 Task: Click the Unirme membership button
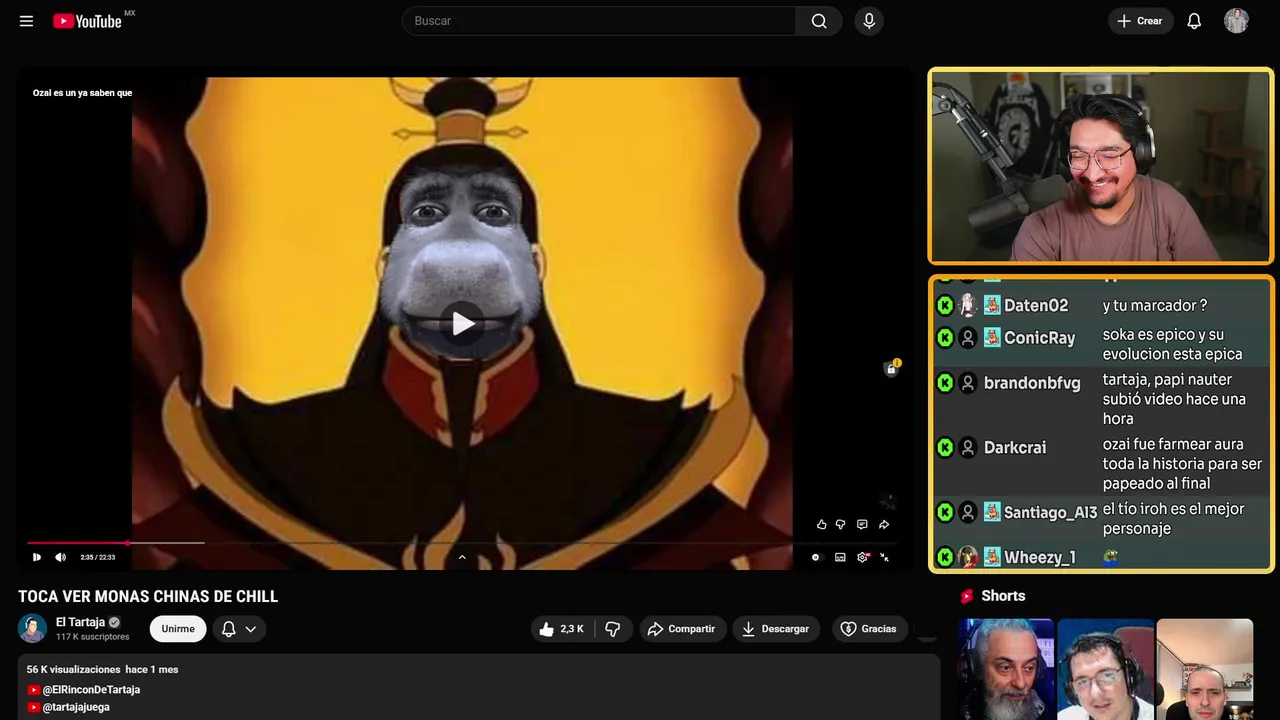click(x=178, y=629)
